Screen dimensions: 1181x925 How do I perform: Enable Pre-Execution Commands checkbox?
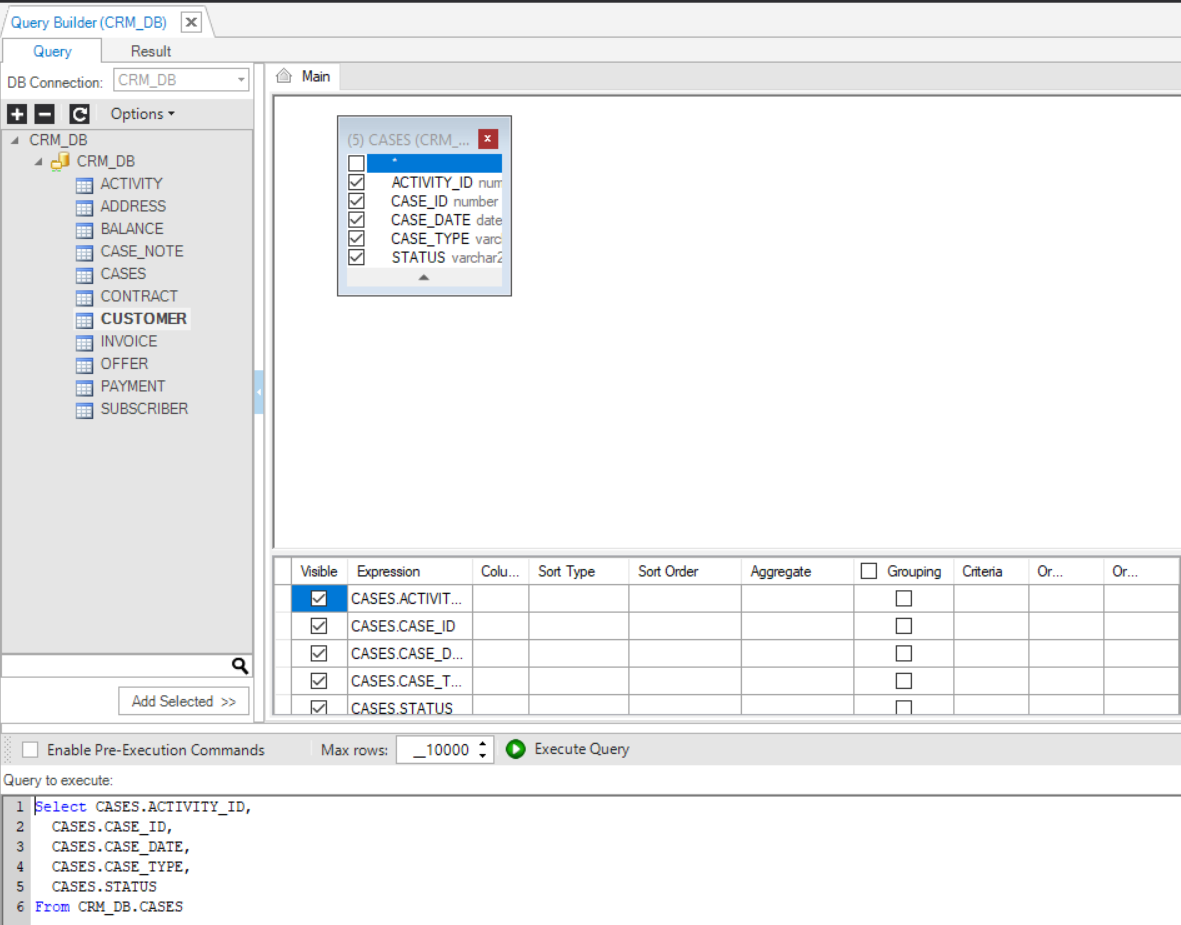tap(31, 750)
